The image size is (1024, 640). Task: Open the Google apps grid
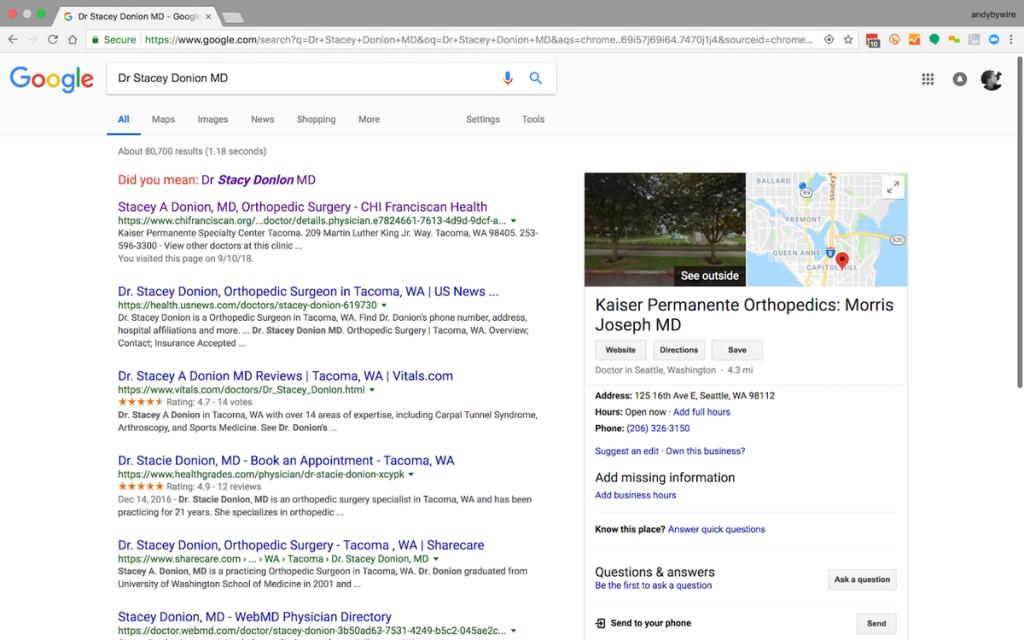[x=927, y=79]
